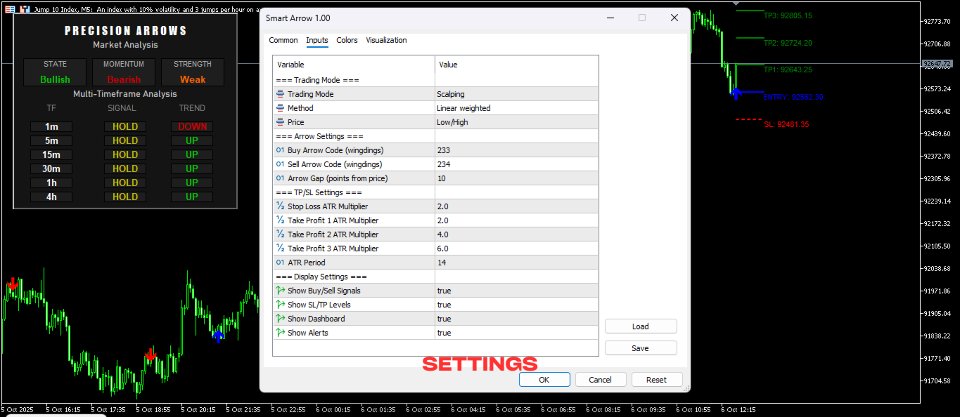Screen dimensions: 960x417
Task: Open the Visualization tab
Action: pos(386,40)
